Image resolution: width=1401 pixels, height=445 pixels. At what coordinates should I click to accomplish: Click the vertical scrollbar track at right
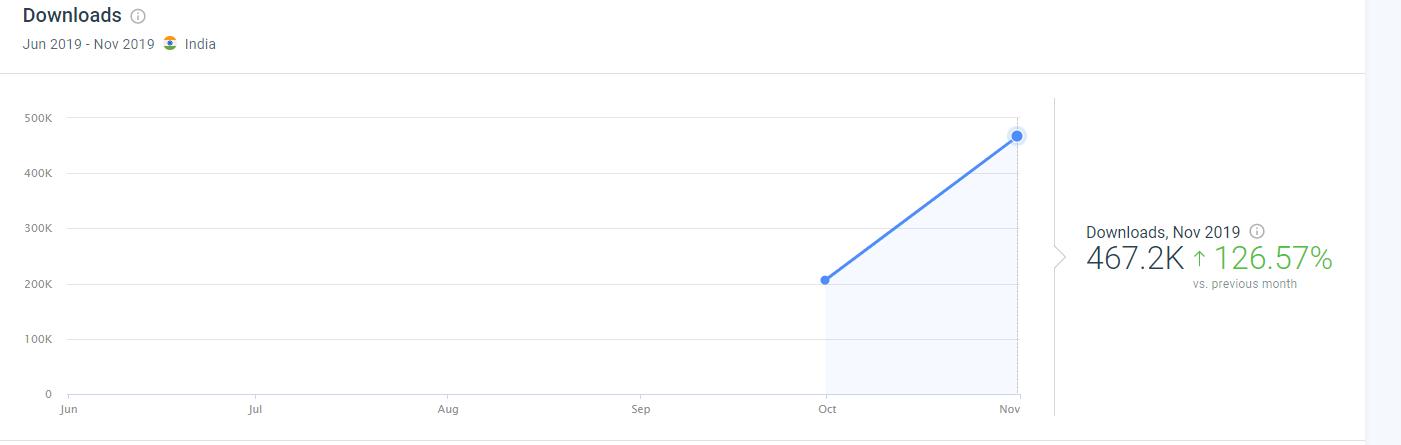point(1383,220)
